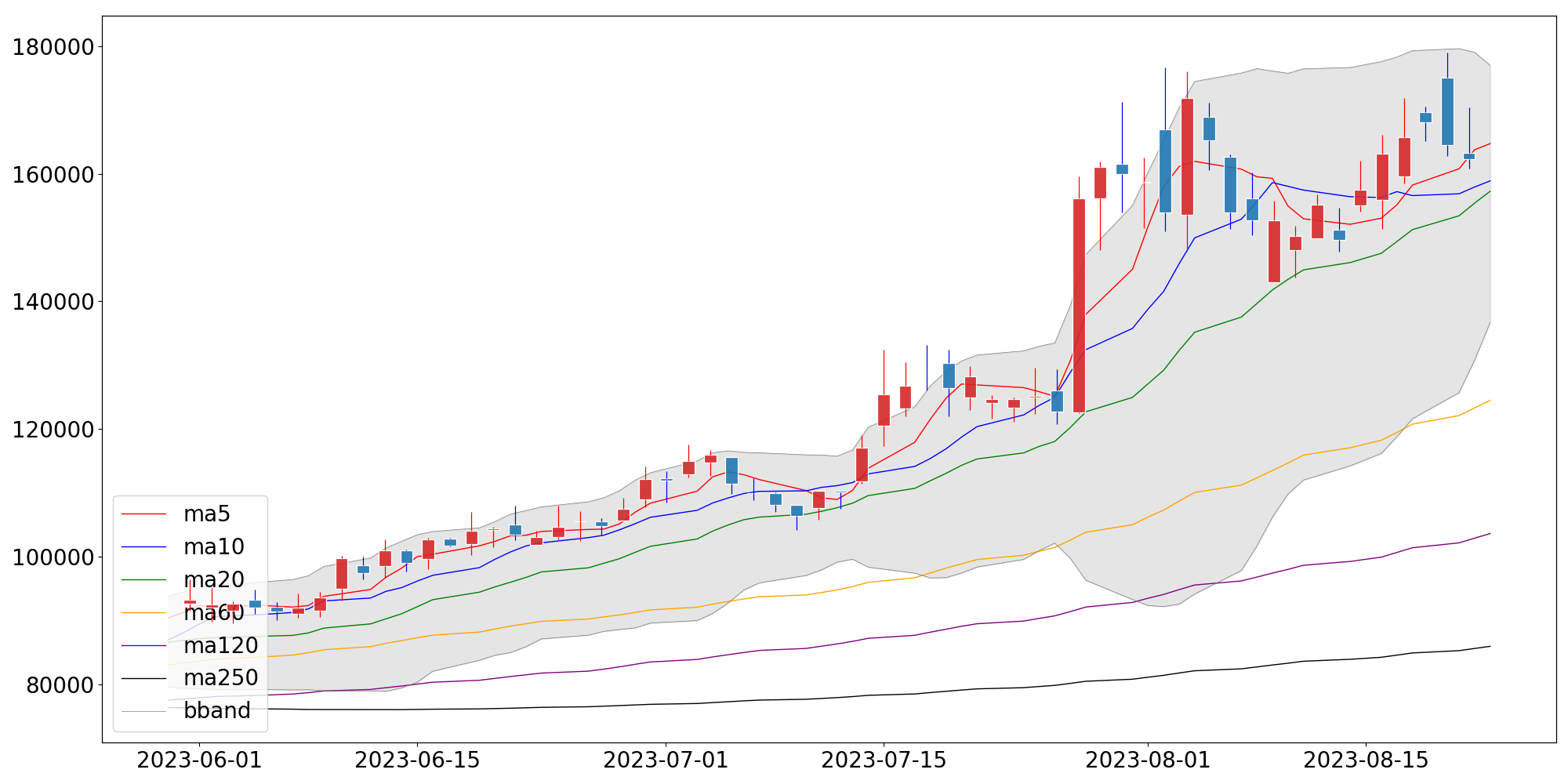Screen dimensions: 1568x784
Task: Click the 2023-06-01 date label
Action: pyautogui.click(x=199, y=761)
